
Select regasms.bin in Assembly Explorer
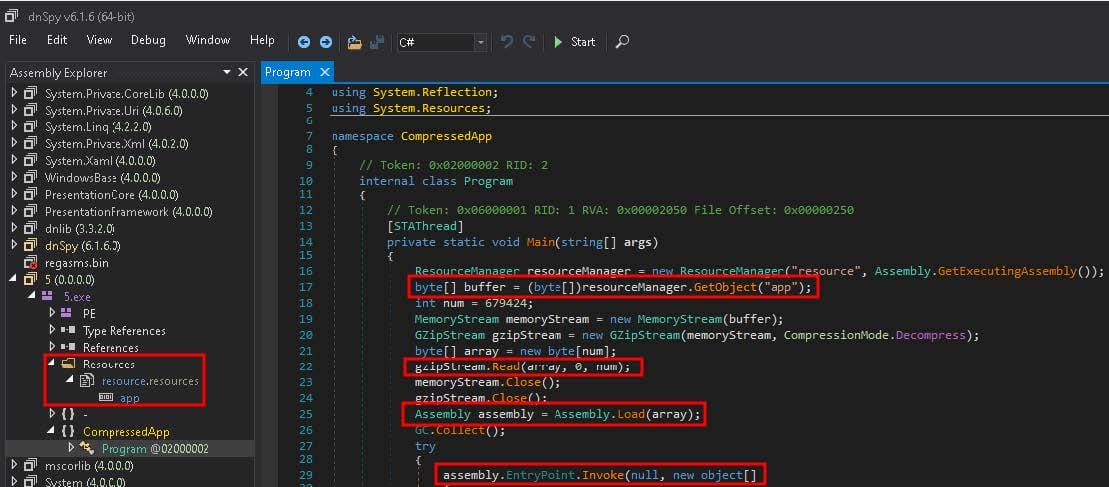click(76, 263)
